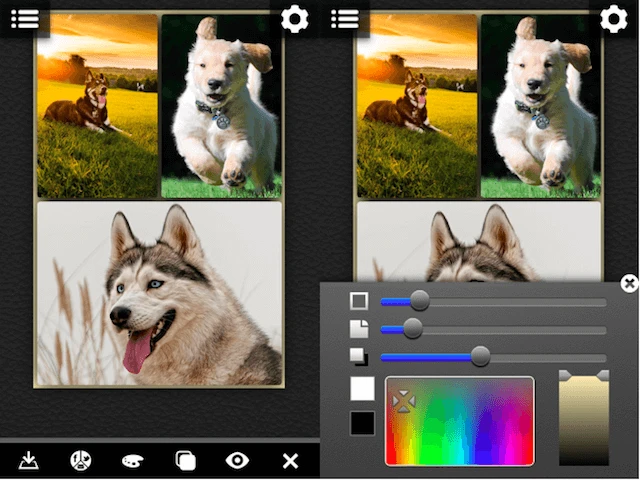The height and width of the screenshot is (480, 640).
Task: Open the paint palette color tool
Action: click(132, 460)
